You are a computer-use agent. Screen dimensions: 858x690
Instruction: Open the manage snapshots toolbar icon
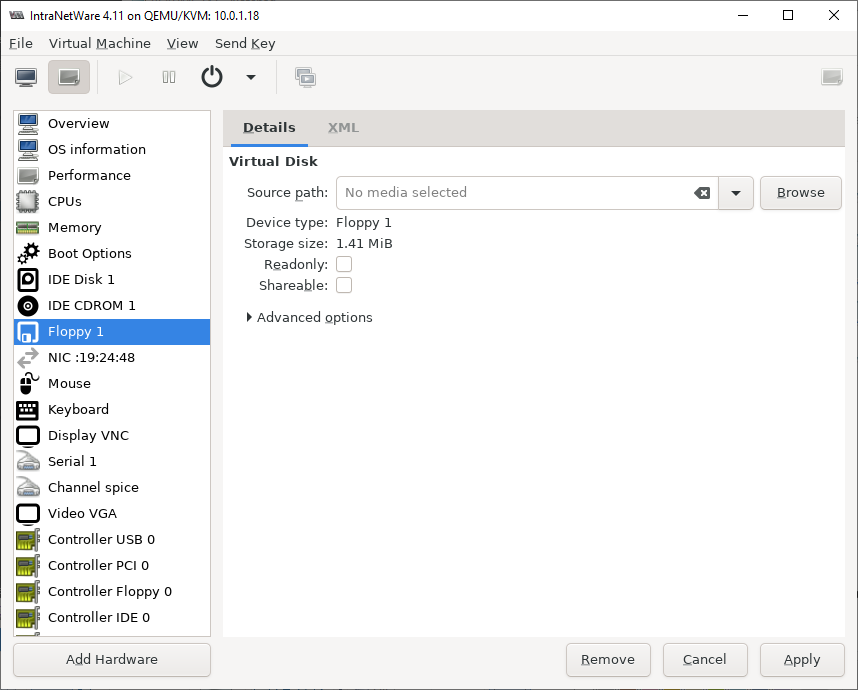click(306, 77)
